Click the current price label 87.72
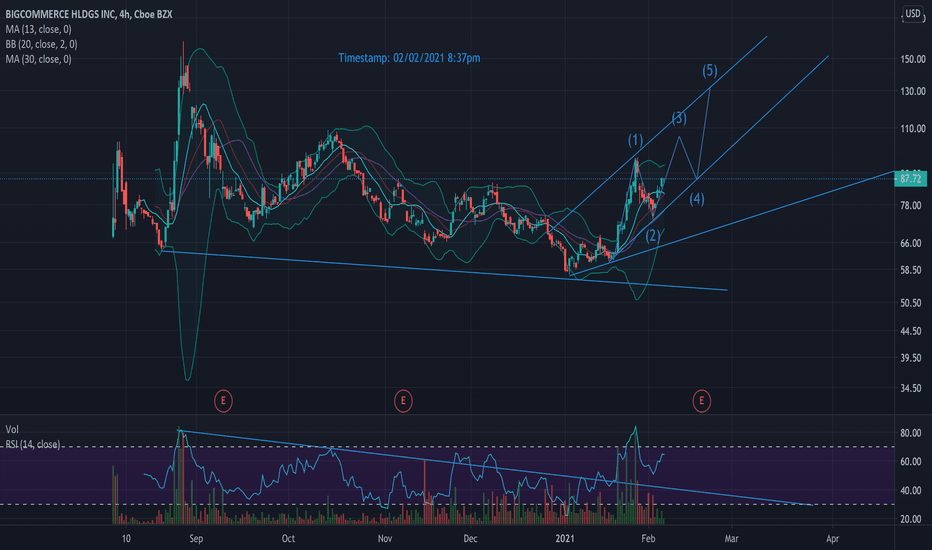 tap(911, 178)
